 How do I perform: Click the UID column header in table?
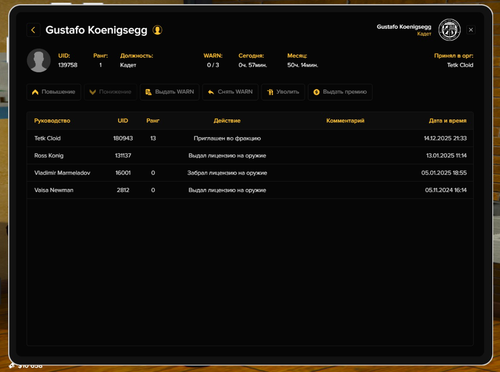click(123, 121)
